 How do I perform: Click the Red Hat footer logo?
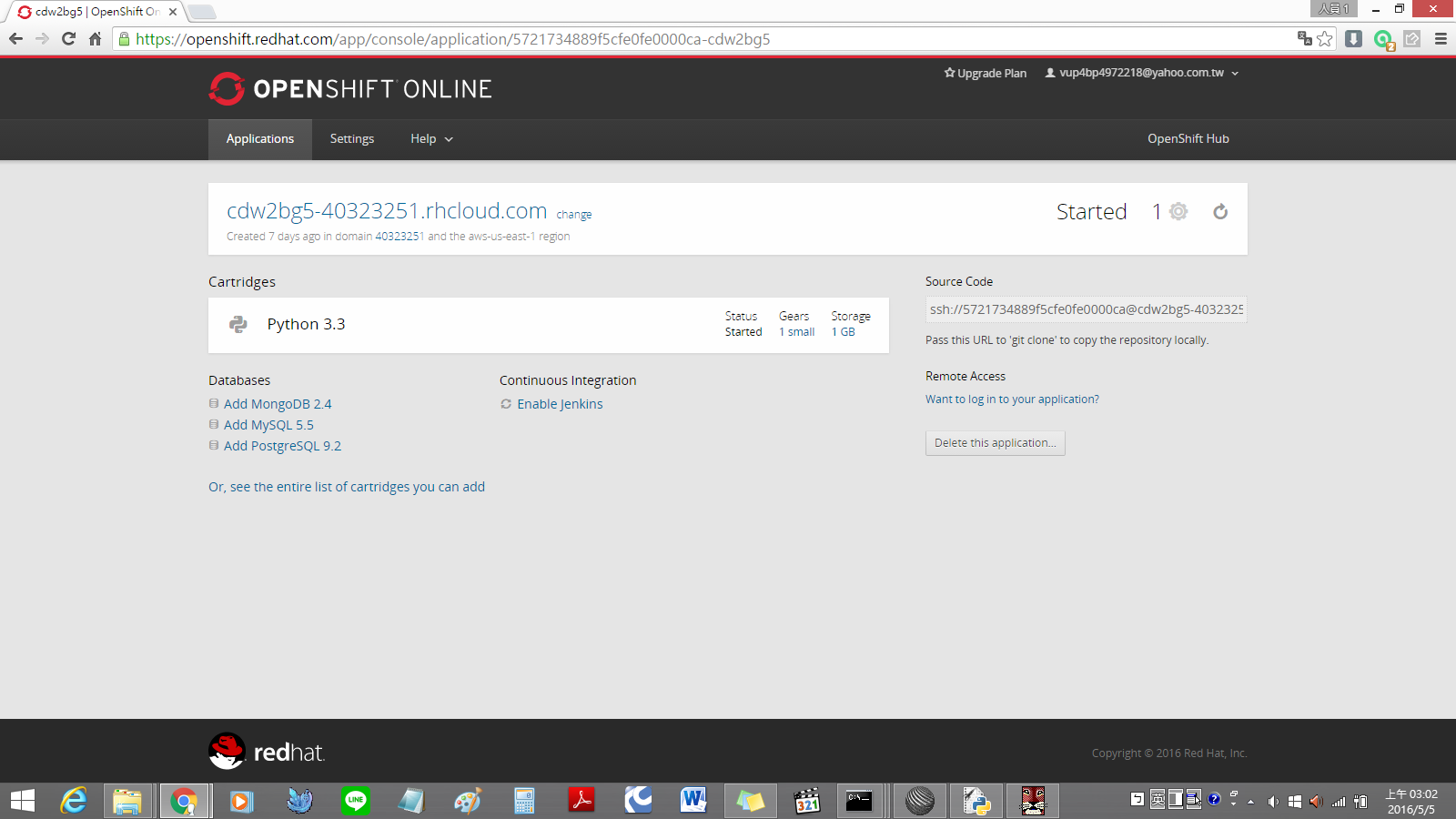click(266, 752)
